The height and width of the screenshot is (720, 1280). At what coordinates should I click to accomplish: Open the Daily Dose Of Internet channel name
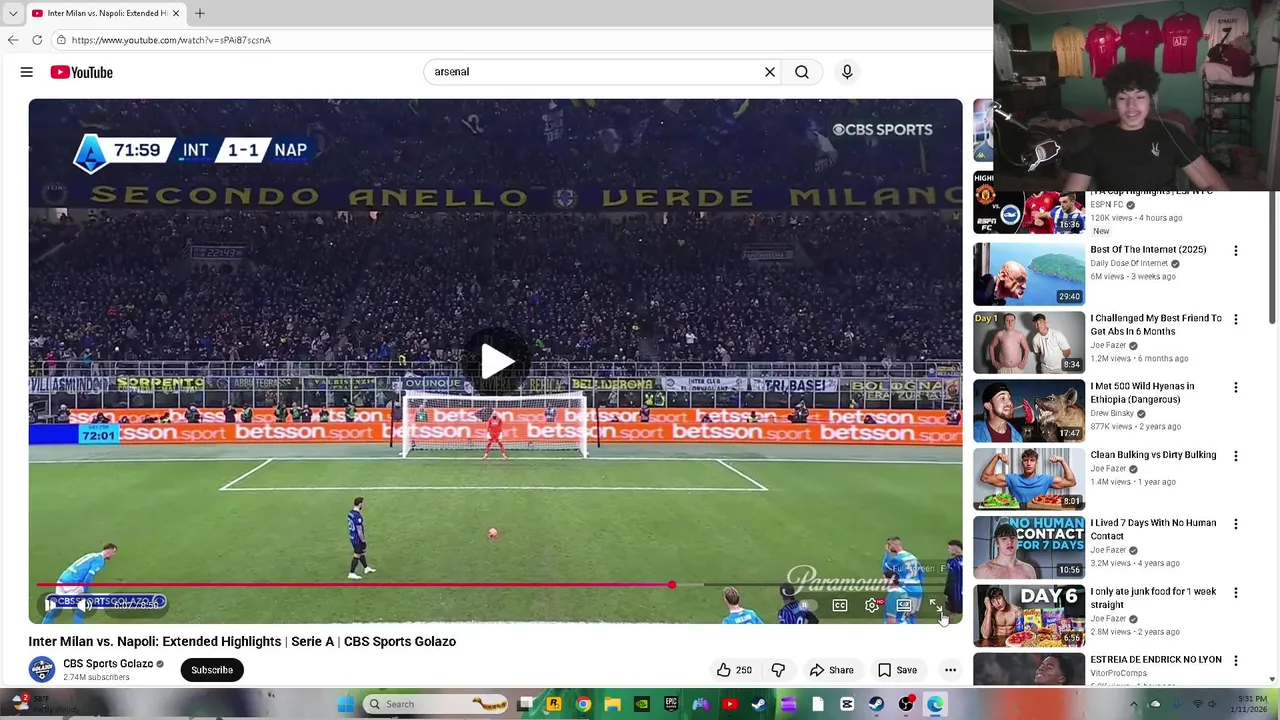1129,263
